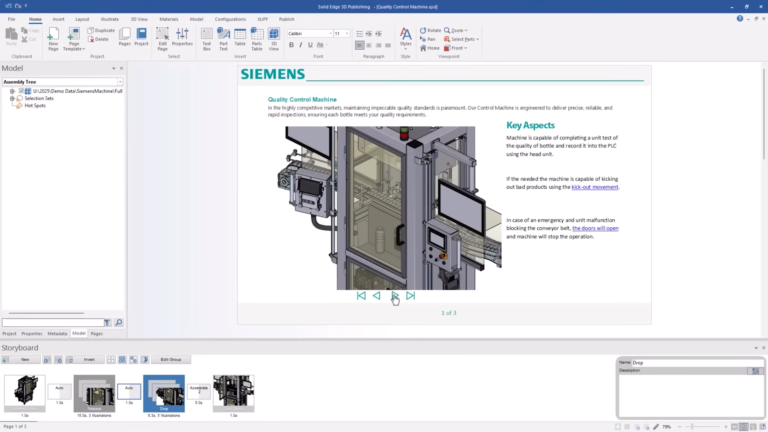Jump to last step of the animation
This screenshot has width=768, height=432.
pyautogui.click(x=410, y=296)
